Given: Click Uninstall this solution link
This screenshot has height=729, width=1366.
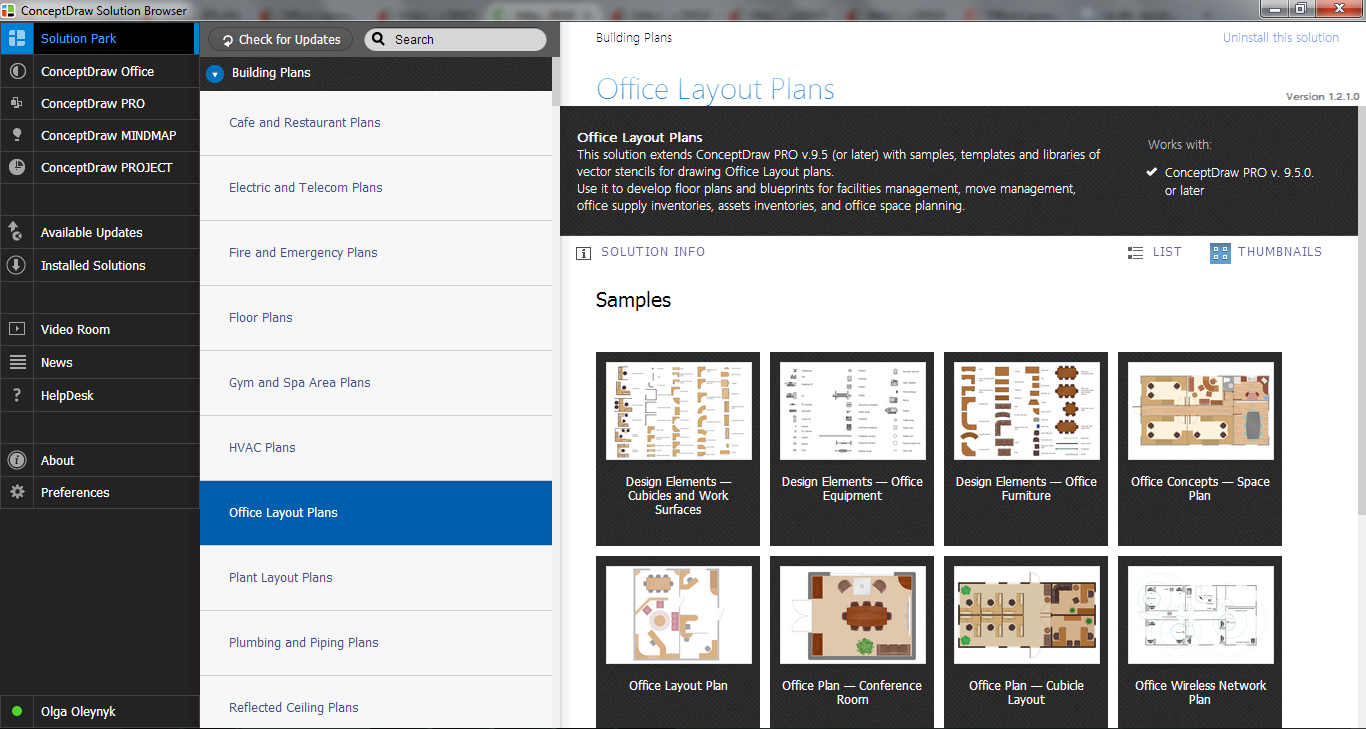Looking at the screenshot, I should (1280, 38).
